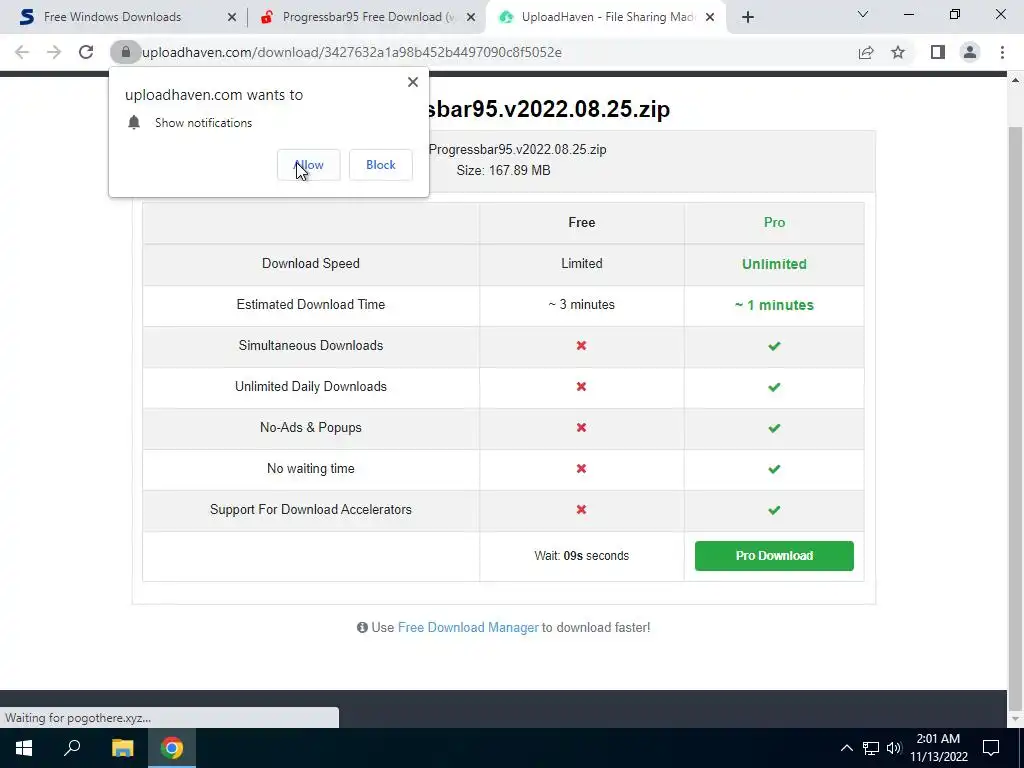Click green check for No-Ads & Popups

[x=775, y=428]
